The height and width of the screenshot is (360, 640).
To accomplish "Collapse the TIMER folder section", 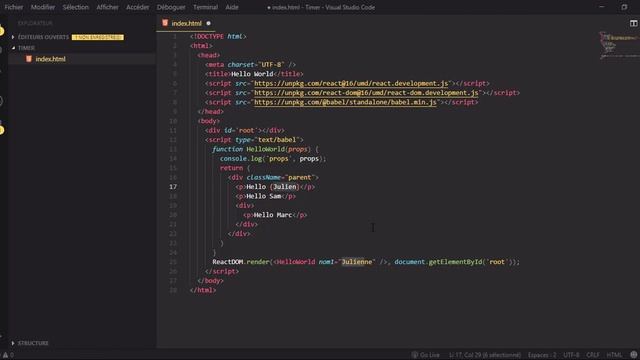I will 26,48.
